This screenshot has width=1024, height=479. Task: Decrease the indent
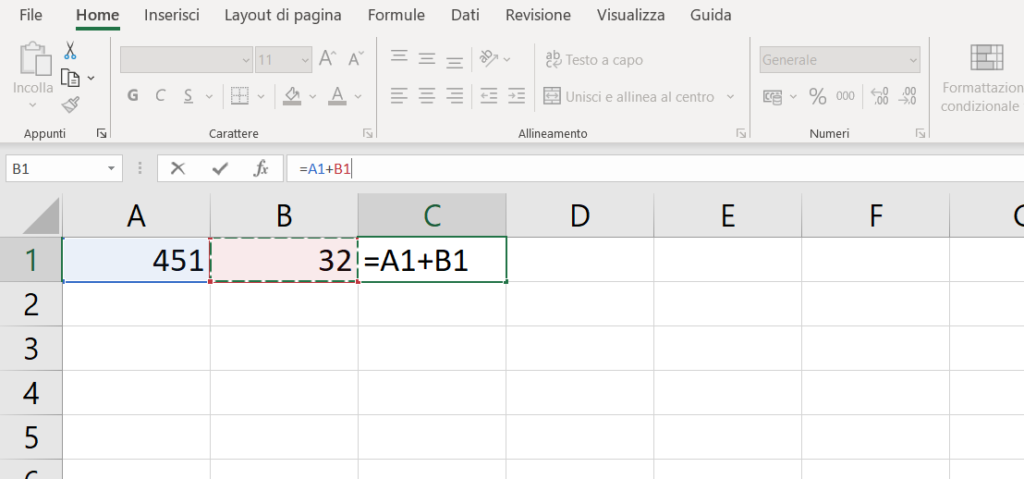coord(488,97)
